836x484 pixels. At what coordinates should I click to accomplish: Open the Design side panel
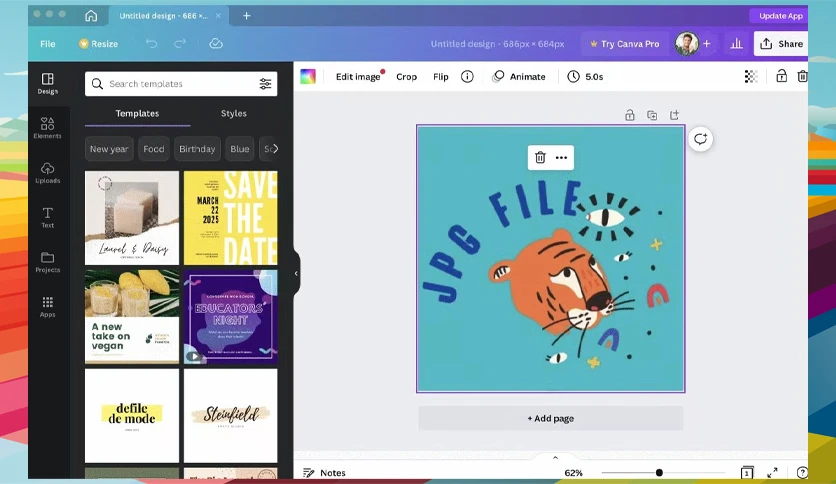[47, 84]
